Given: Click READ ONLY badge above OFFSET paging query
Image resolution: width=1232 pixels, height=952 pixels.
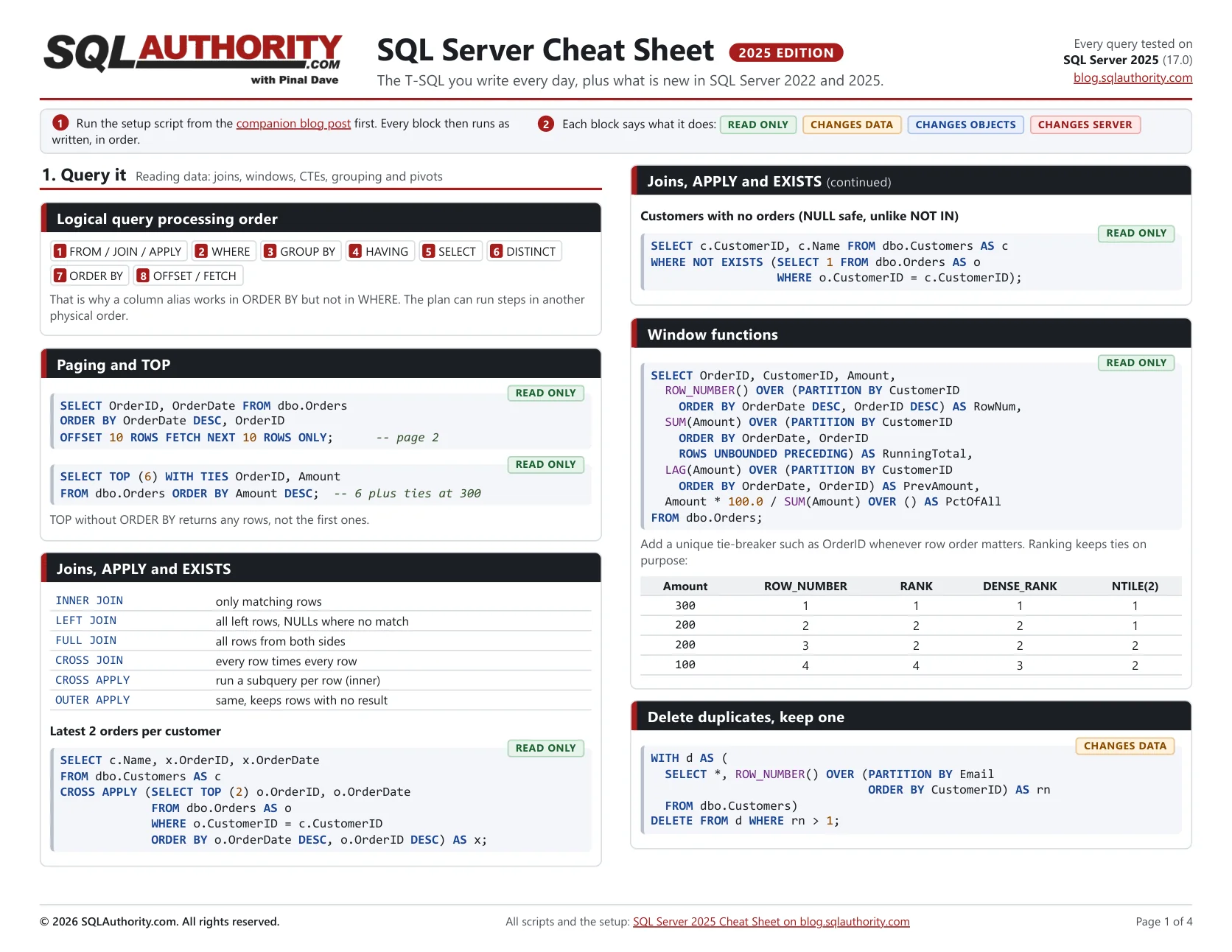Looking at the screenshot, I should pos(545,393).
